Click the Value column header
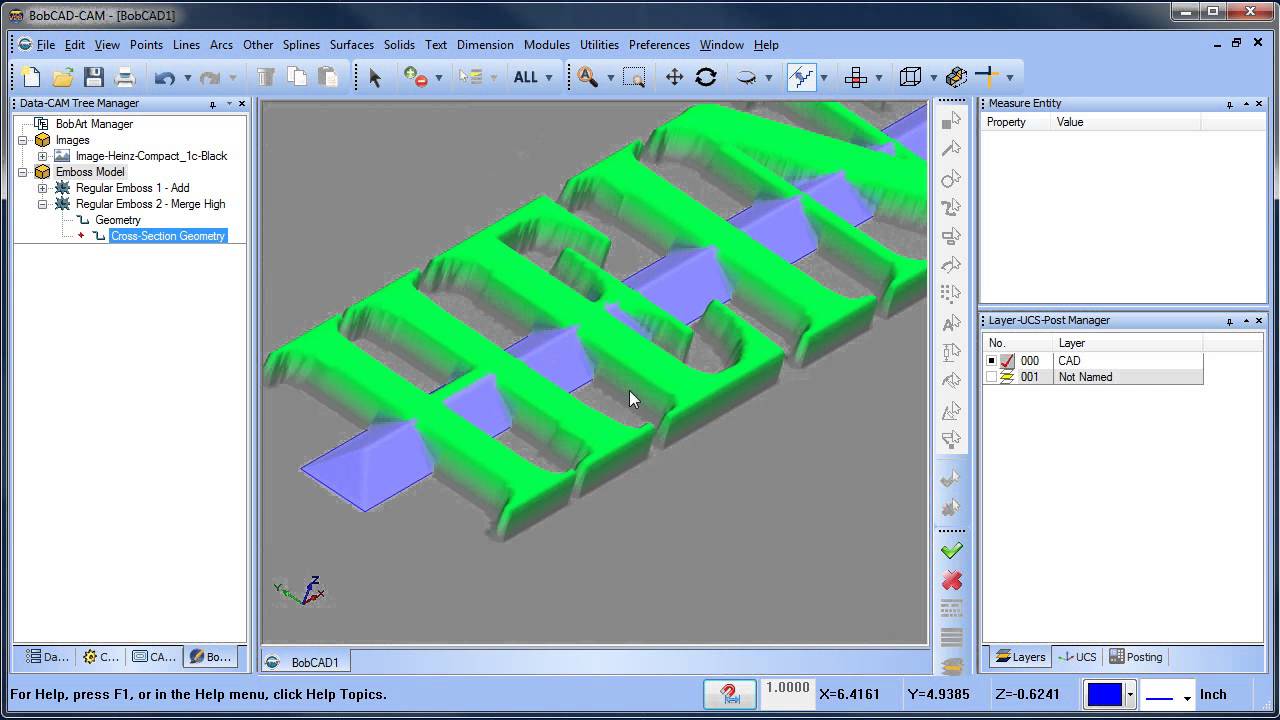Image resolution: width=1280 pixels, height=720 pixels. tap(1127, 122)
